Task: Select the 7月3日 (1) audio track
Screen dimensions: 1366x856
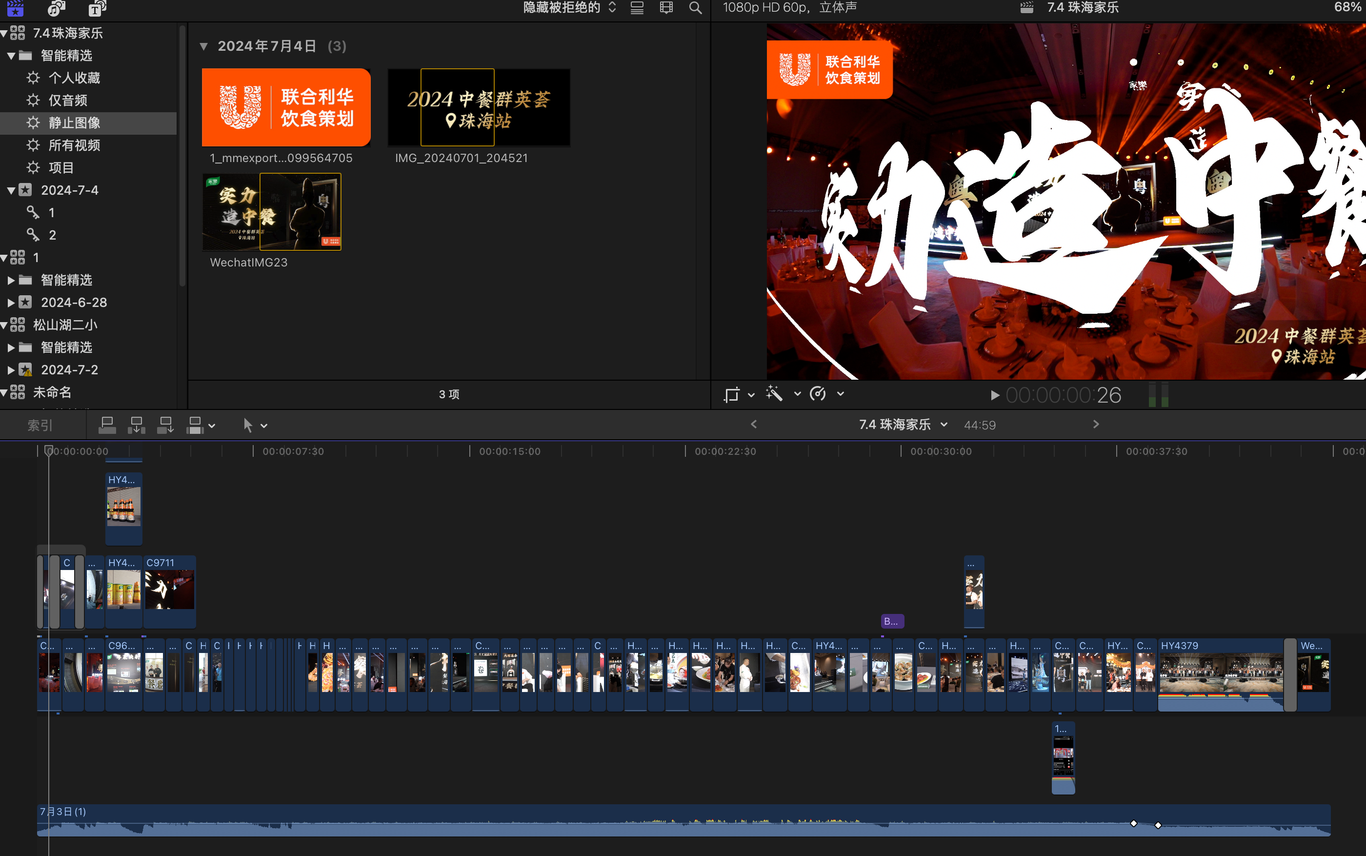Action: (x=684, y=820)
